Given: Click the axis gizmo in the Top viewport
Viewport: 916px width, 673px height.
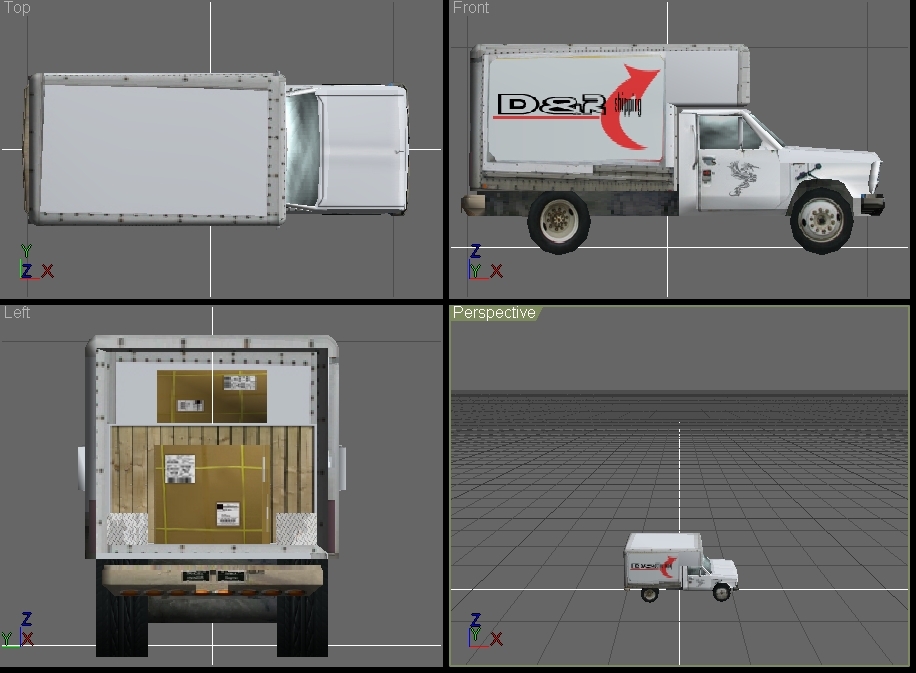Looking at the screenshot, I should tap(36, 262).
